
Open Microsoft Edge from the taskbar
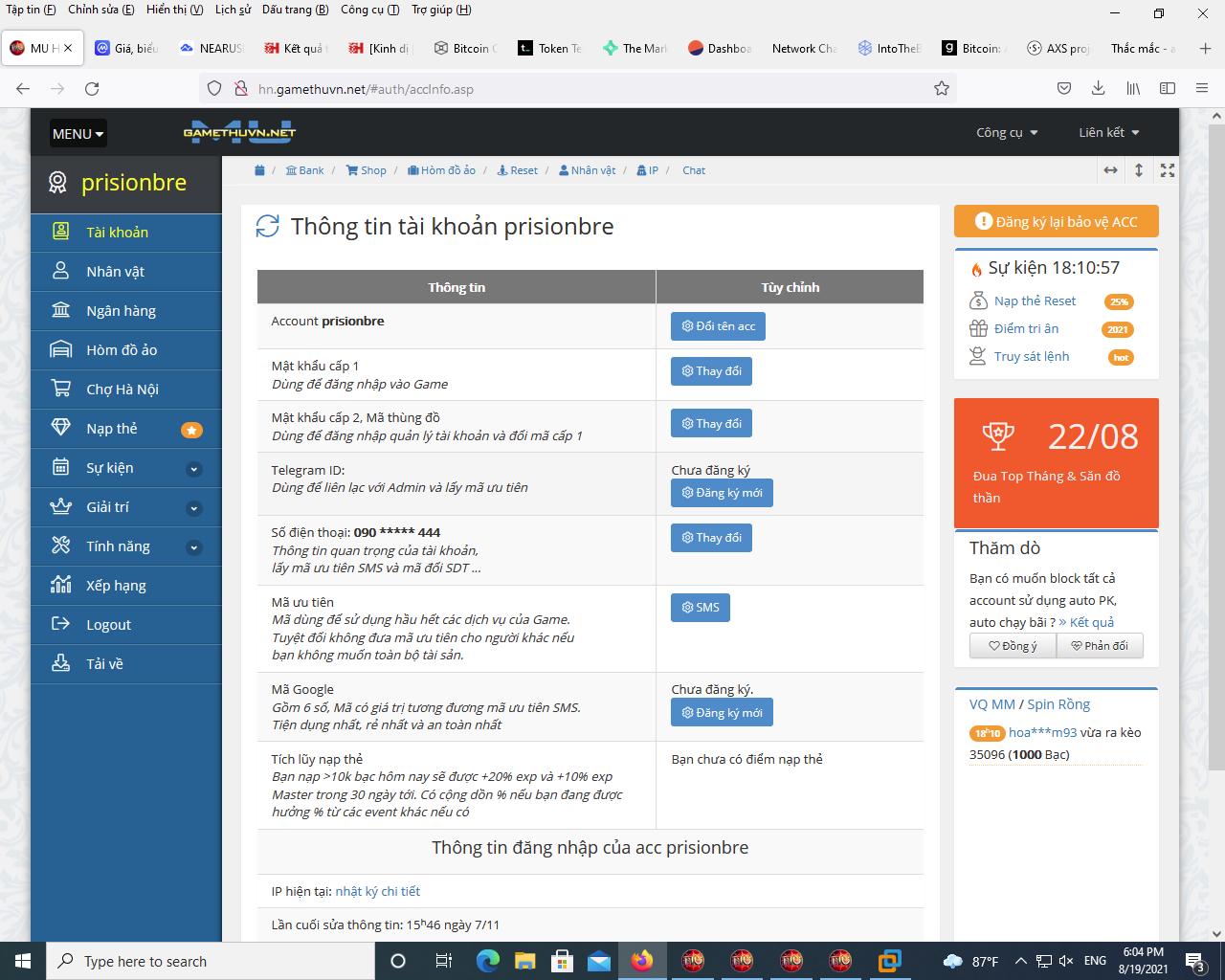488,961
